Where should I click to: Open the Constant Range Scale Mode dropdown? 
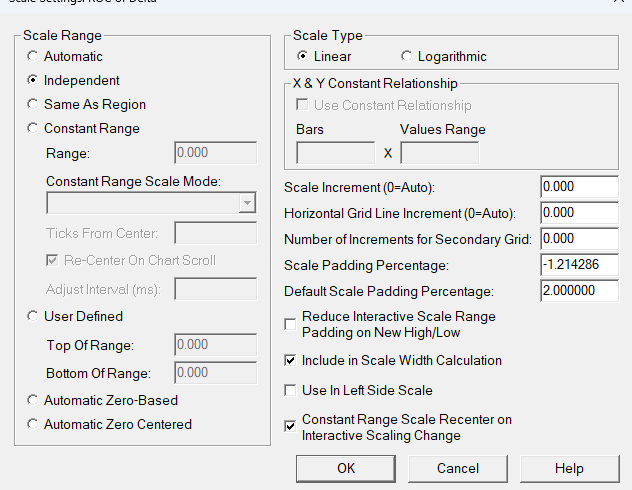click(247, 204)
